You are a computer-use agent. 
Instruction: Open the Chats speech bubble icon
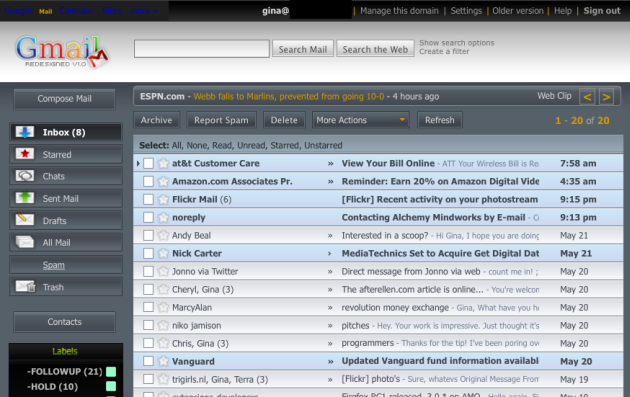click(25, 176)
